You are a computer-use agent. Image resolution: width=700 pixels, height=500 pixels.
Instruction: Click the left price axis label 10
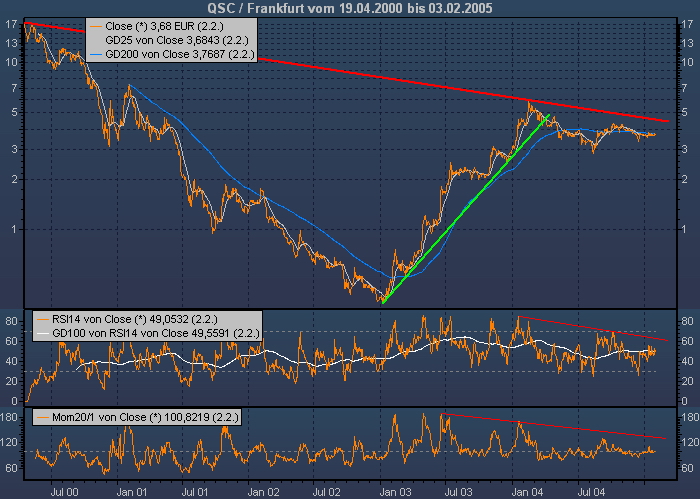(12, 62)
